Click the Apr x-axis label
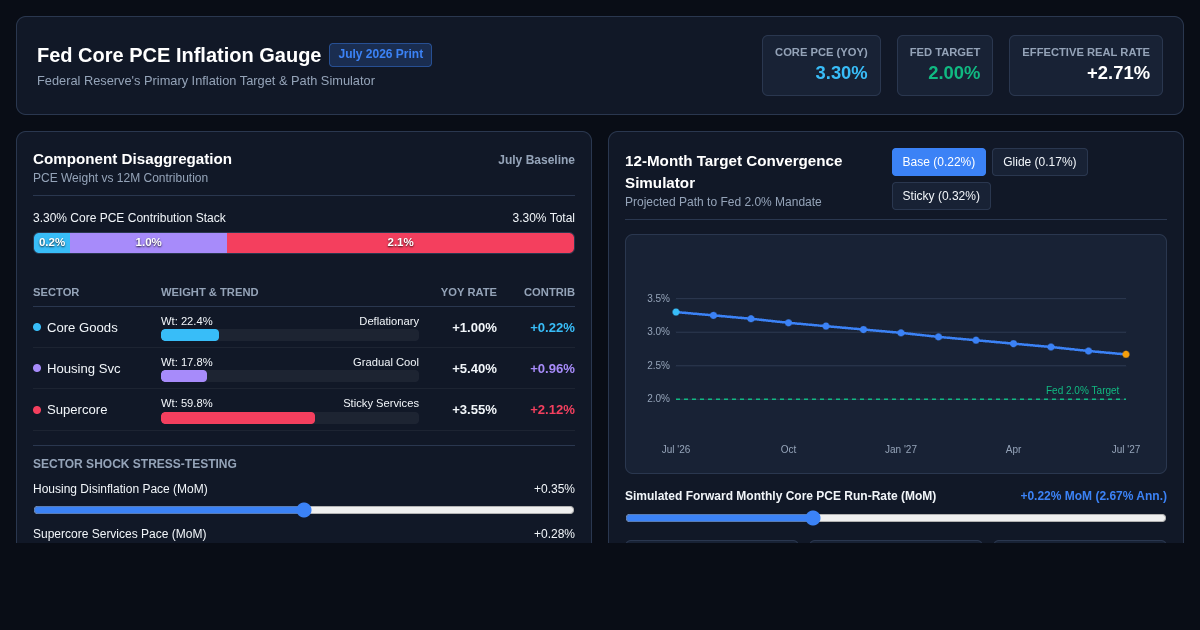The width and height of the screenshot is (1200, 630). click(x=1013, y=449)
